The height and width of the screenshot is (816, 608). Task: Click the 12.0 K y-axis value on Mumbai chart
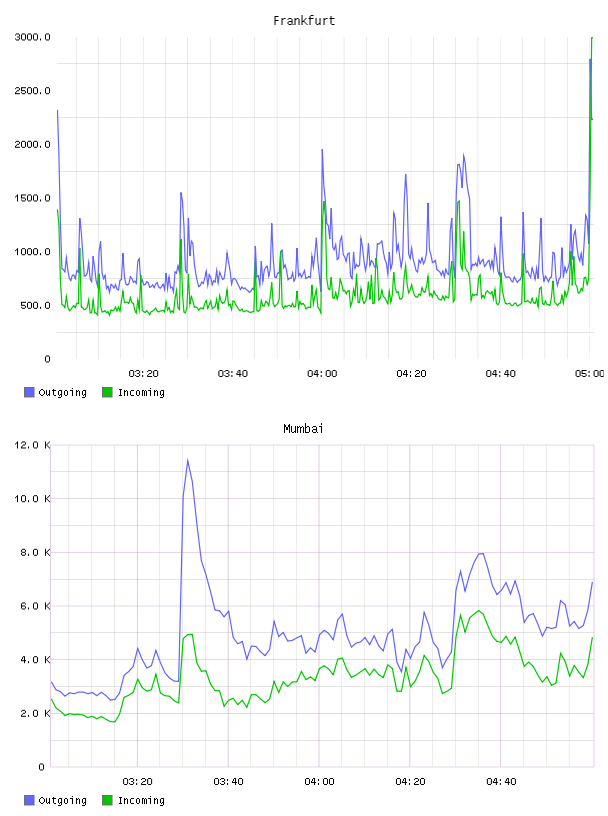pyautogui.click(x=32, y=445)
